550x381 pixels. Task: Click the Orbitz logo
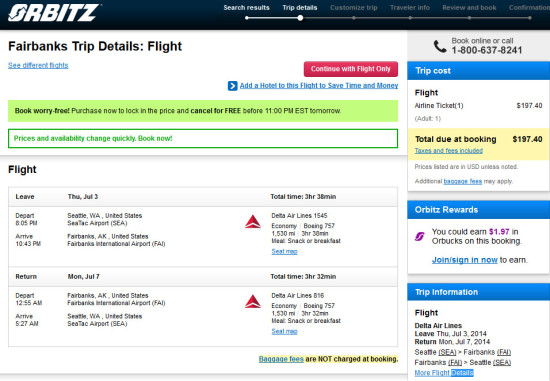(x=54, y=13)
